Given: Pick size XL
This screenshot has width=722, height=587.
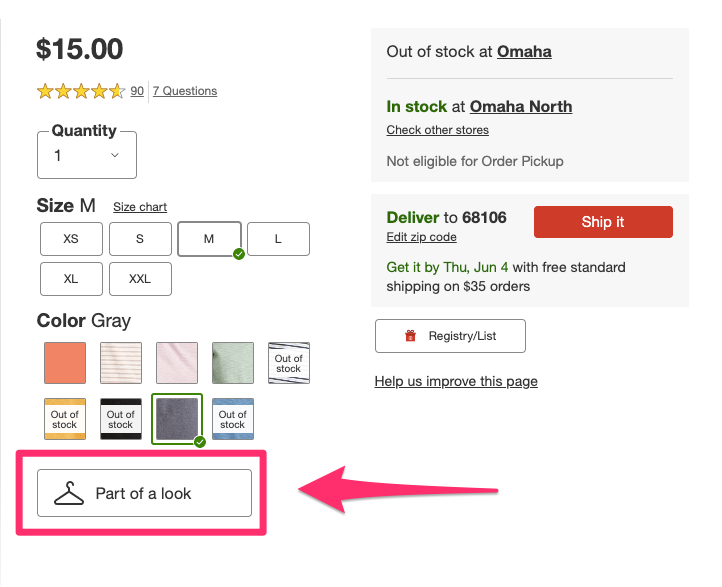Looking at the screenshot, I should point(71,279).
